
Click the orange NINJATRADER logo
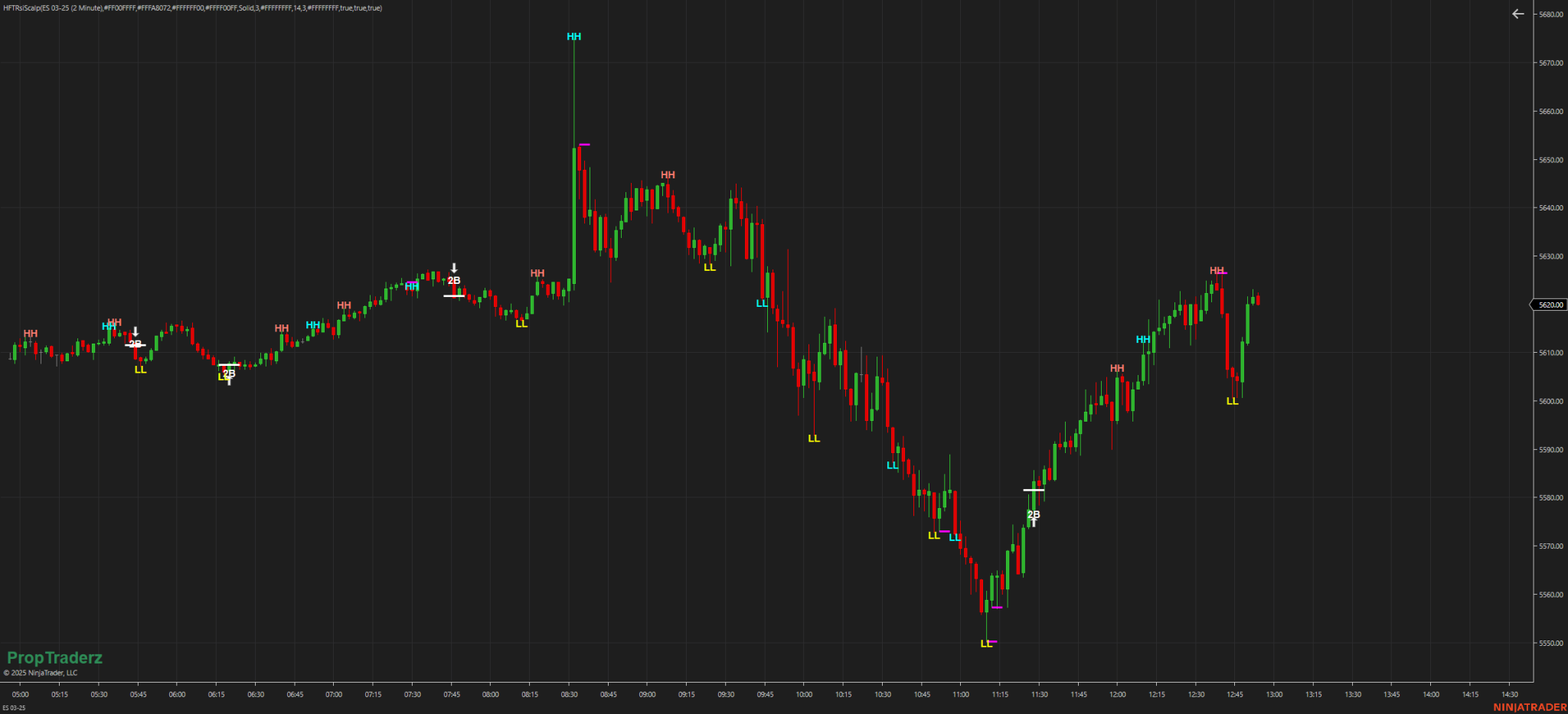1529,707
